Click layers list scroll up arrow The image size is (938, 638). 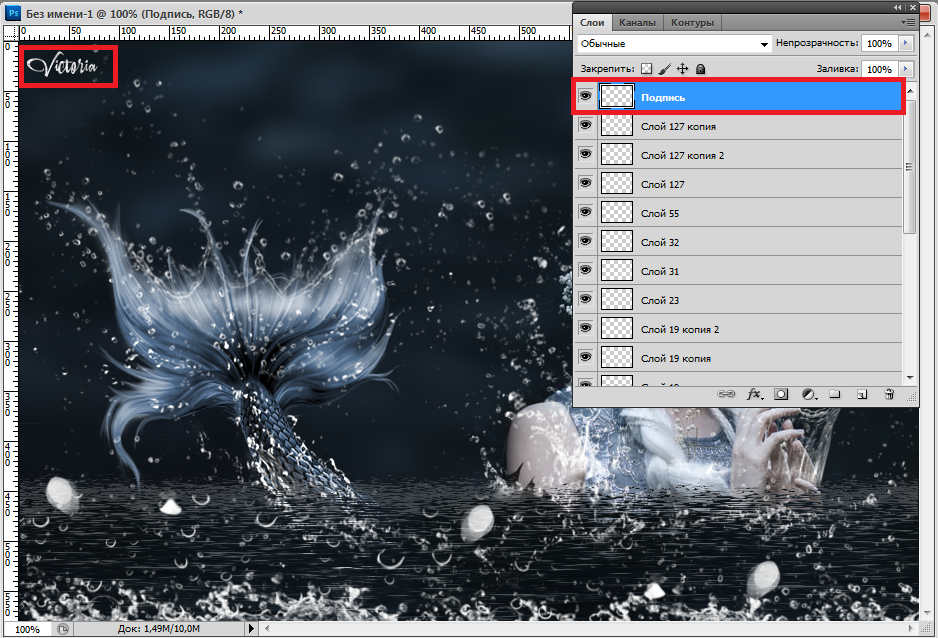coord(910,91)
